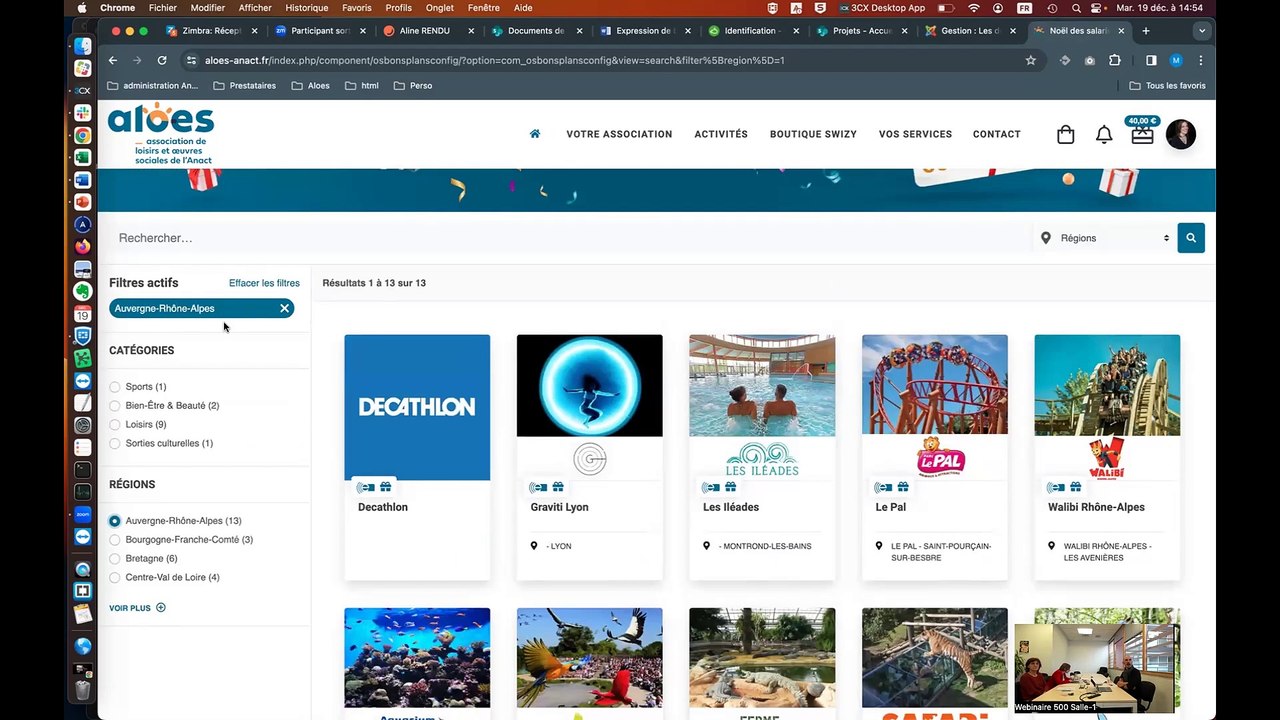Bookmark this page with the star
This screenshot has width=1280, height=720.
click(x=1031, y=60)
